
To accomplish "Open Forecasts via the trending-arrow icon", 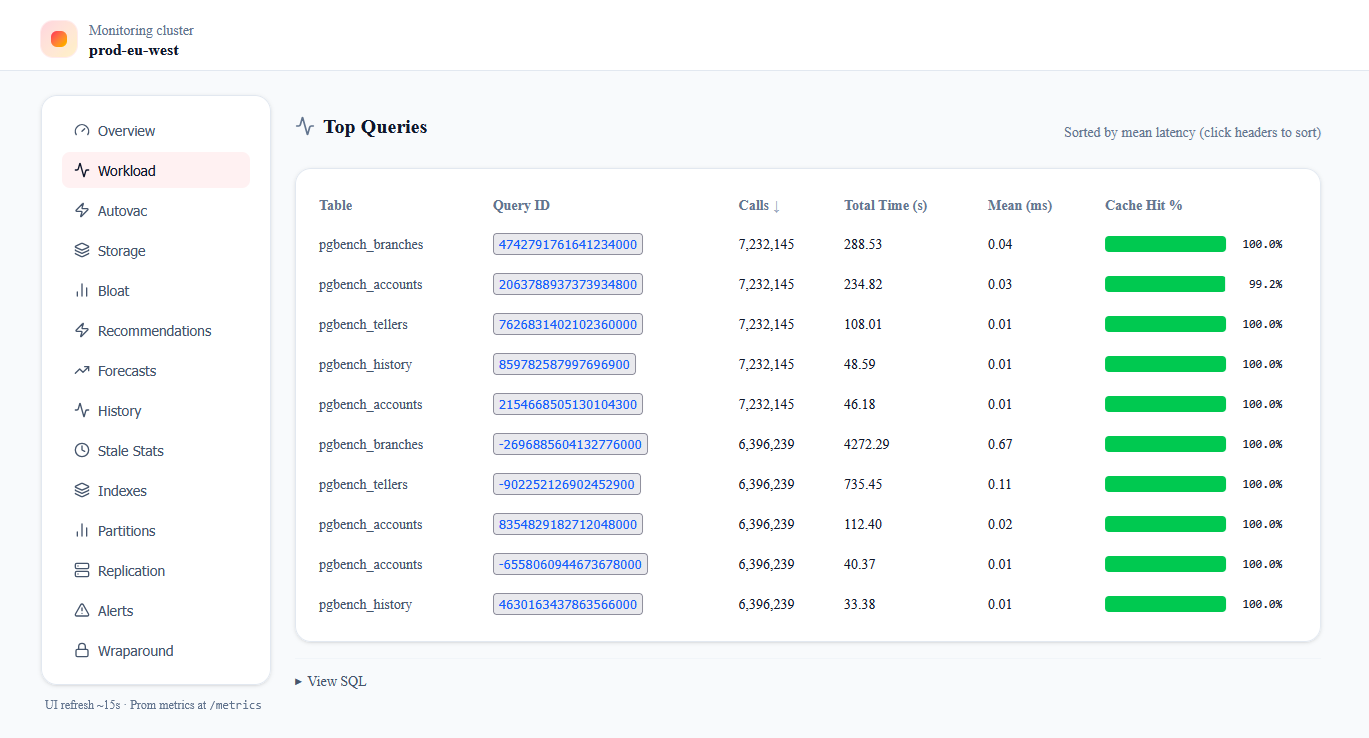I will coord(82,370).
